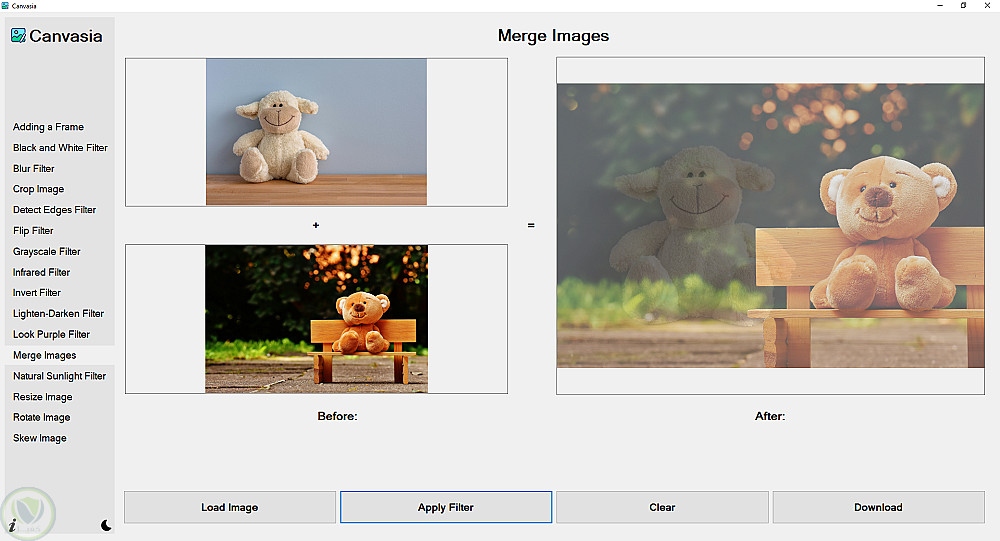Open Rotate Image
This screenshot has height=541, width=1000.
pyautogui.click(x=41, y=417)
